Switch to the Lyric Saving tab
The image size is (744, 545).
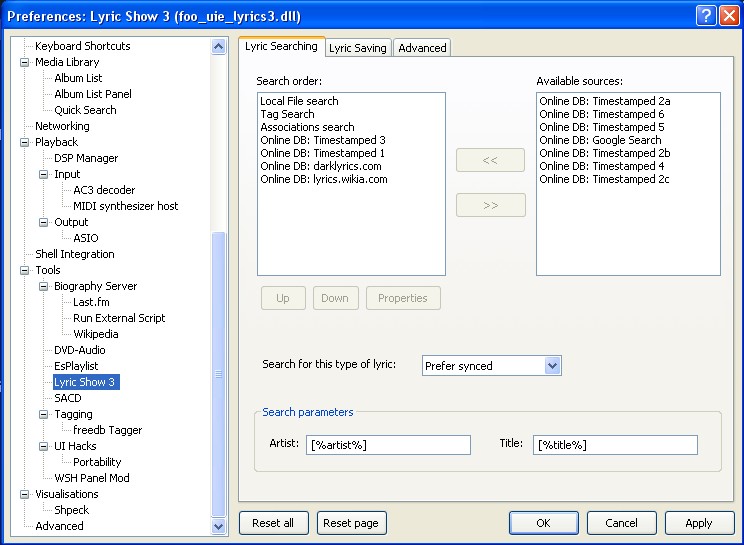point(357,47)
